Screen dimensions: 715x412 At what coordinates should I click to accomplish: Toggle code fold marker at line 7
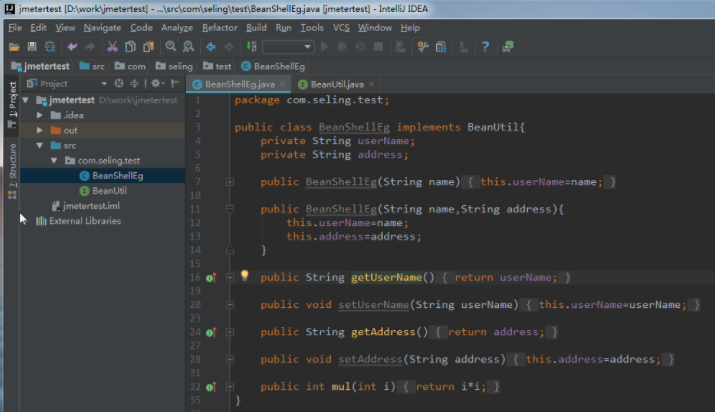tap(230, 182)
